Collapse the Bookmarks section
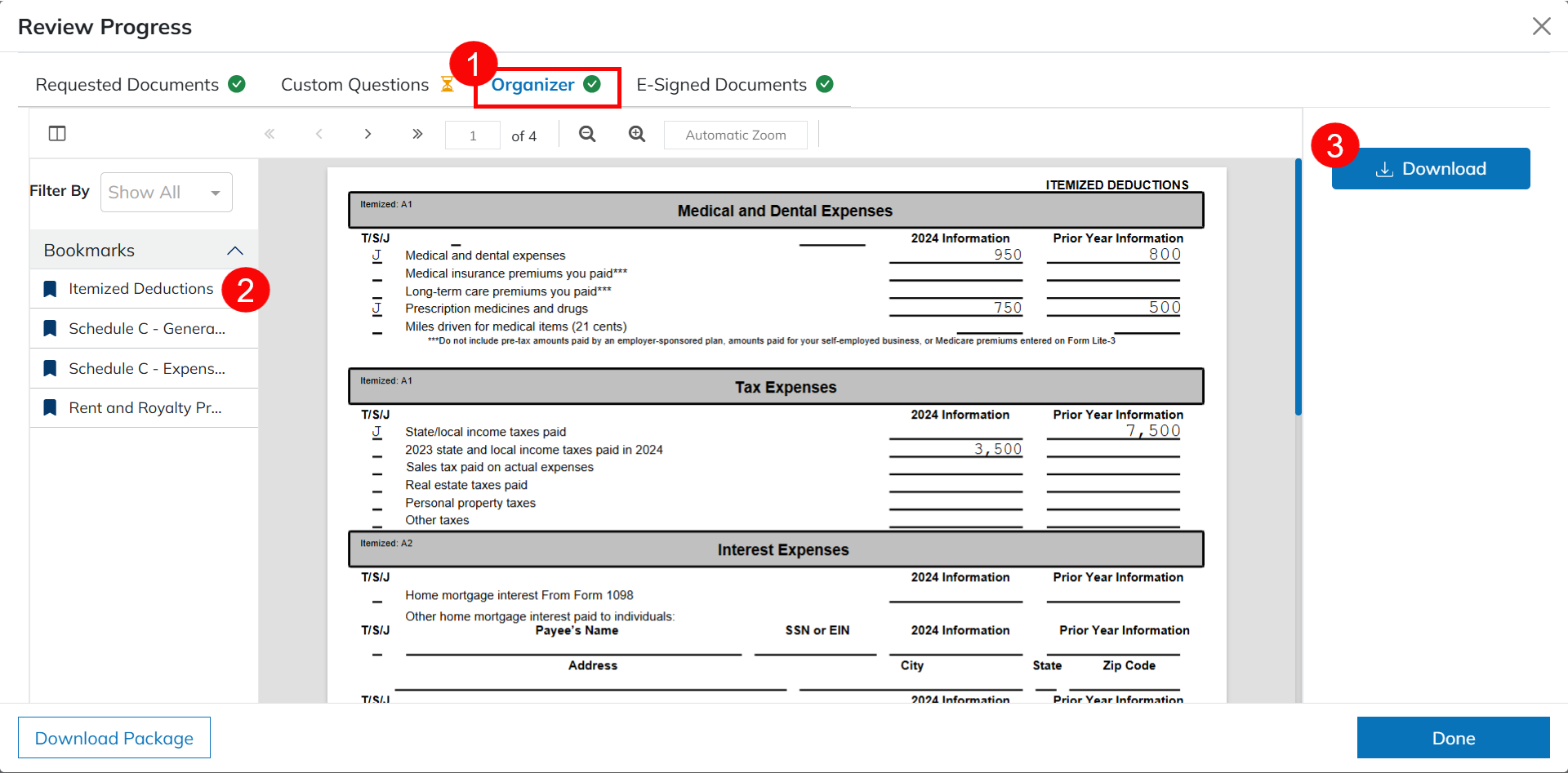 [235, 251]
